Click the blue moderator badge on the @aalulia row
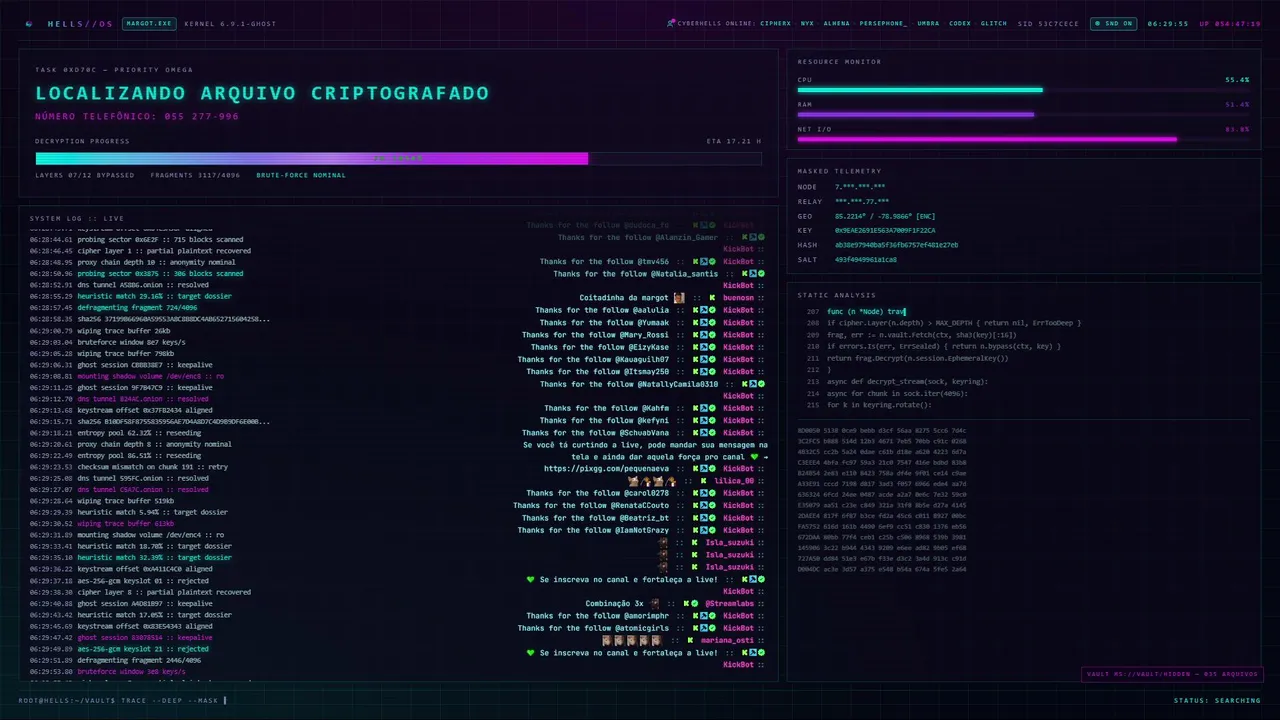This screenshot has height=720, width=1280. tap(703, 310)
